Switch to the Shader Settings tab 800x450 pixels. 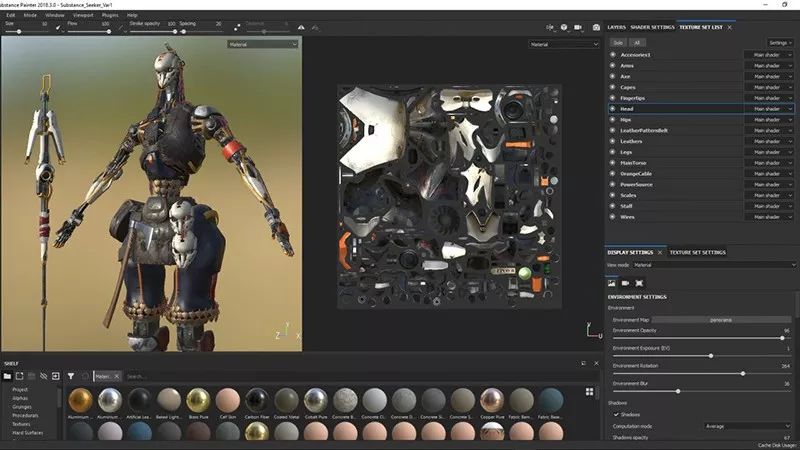coord(653,27)
